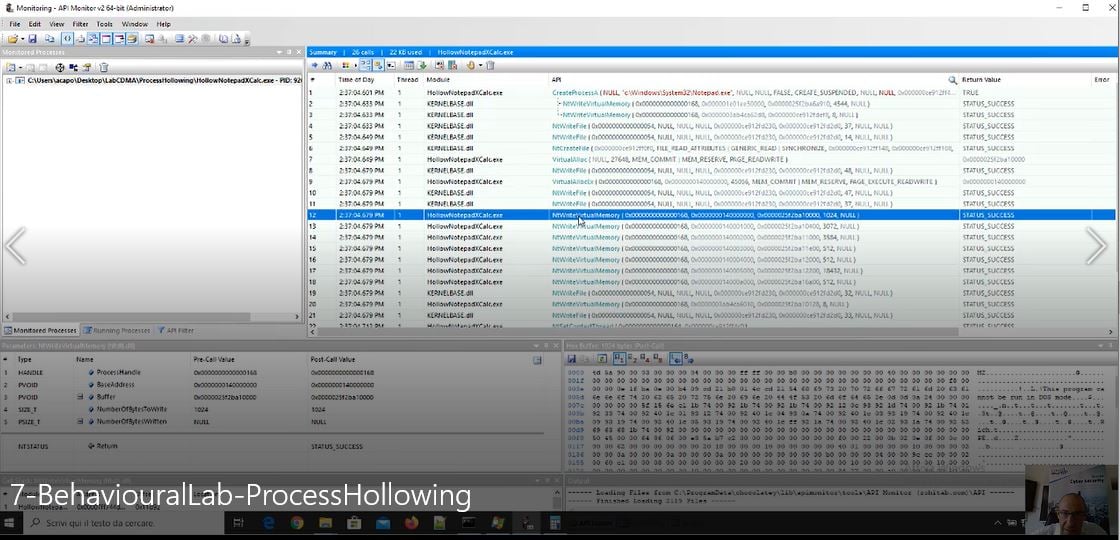Click the copy icon in Parameters panel

(537, 361)
